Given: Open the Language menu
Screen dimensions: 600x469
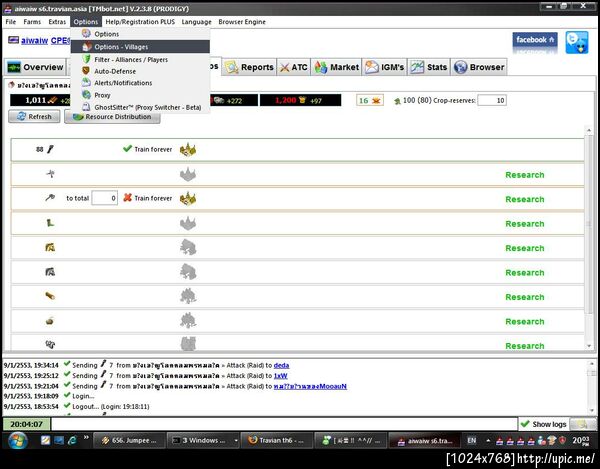Looking at the screenshot, I should pyautogui.click(x=196, y=22).
